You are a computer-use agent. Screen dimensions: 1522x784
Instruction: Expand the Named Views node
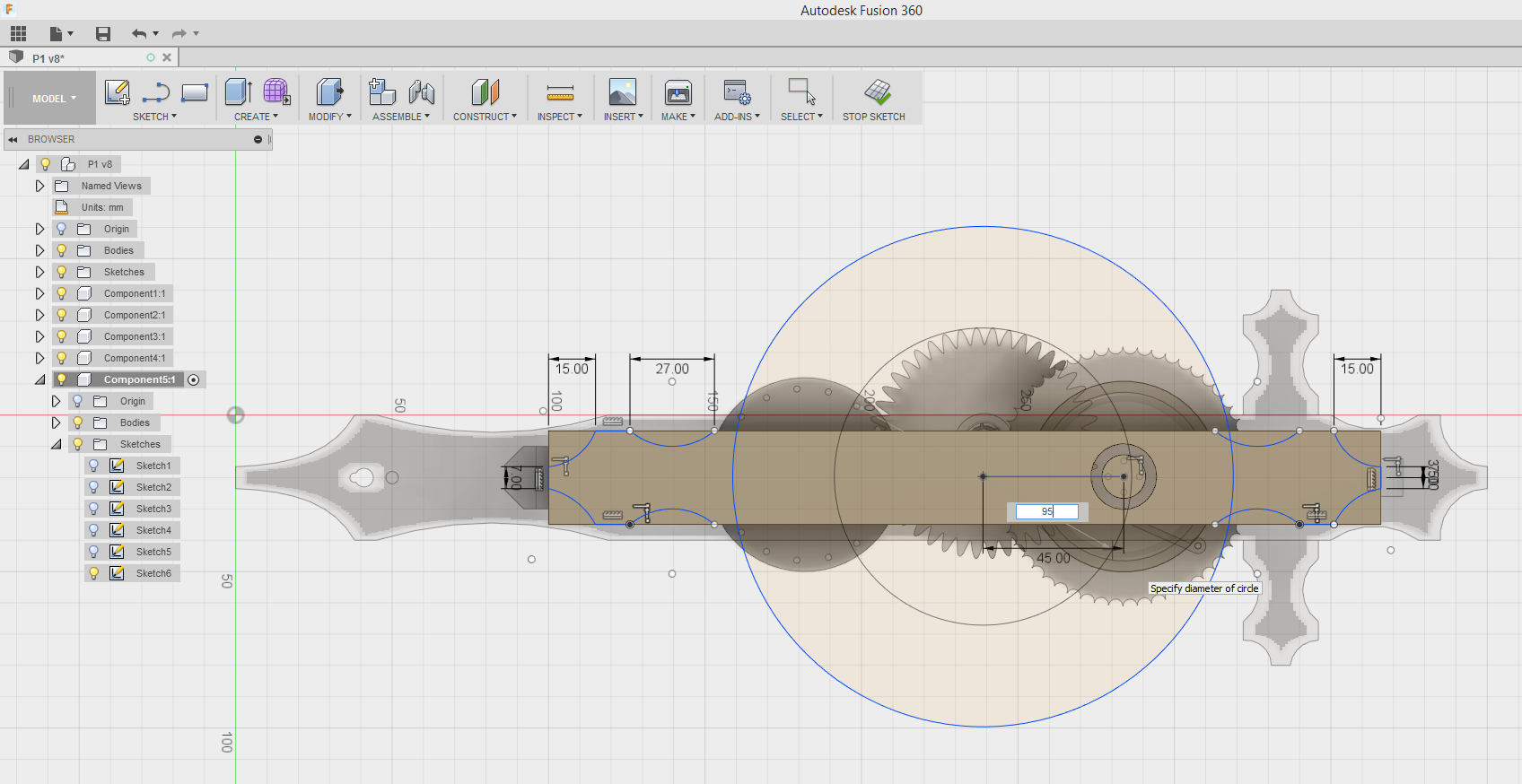pos(39,186)
